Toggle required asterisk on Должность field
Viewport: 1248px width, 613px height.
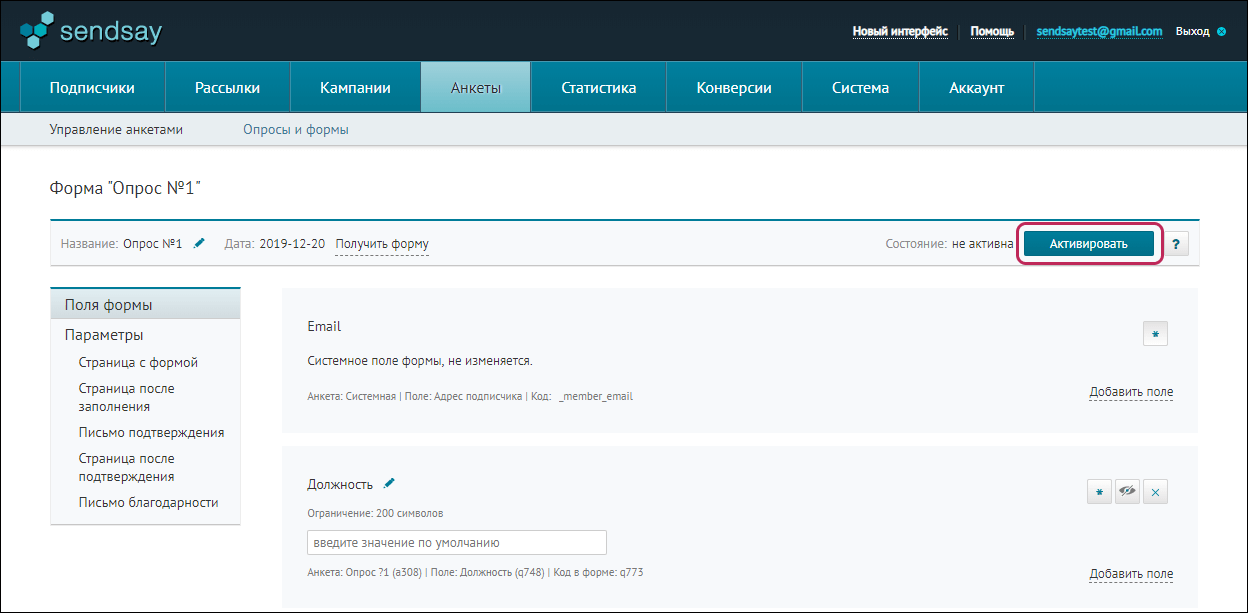click(x=1099, y=492)
